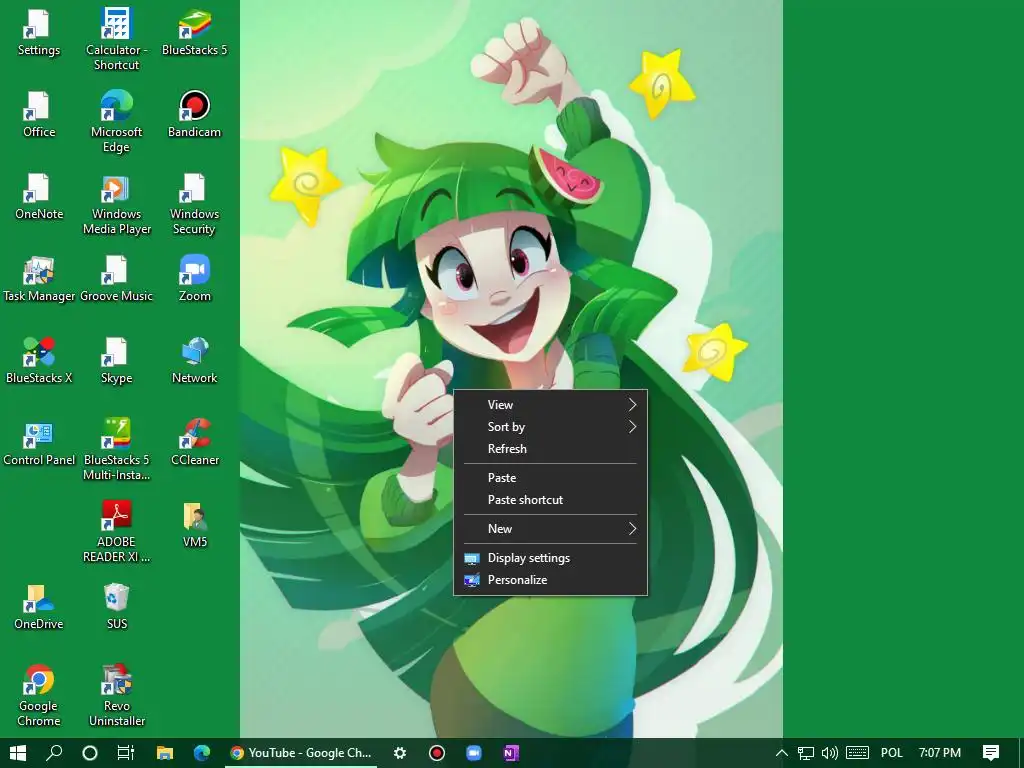Select the SUS recycle bin icon
Screen dimensions: 1024x768
(116, 607)
